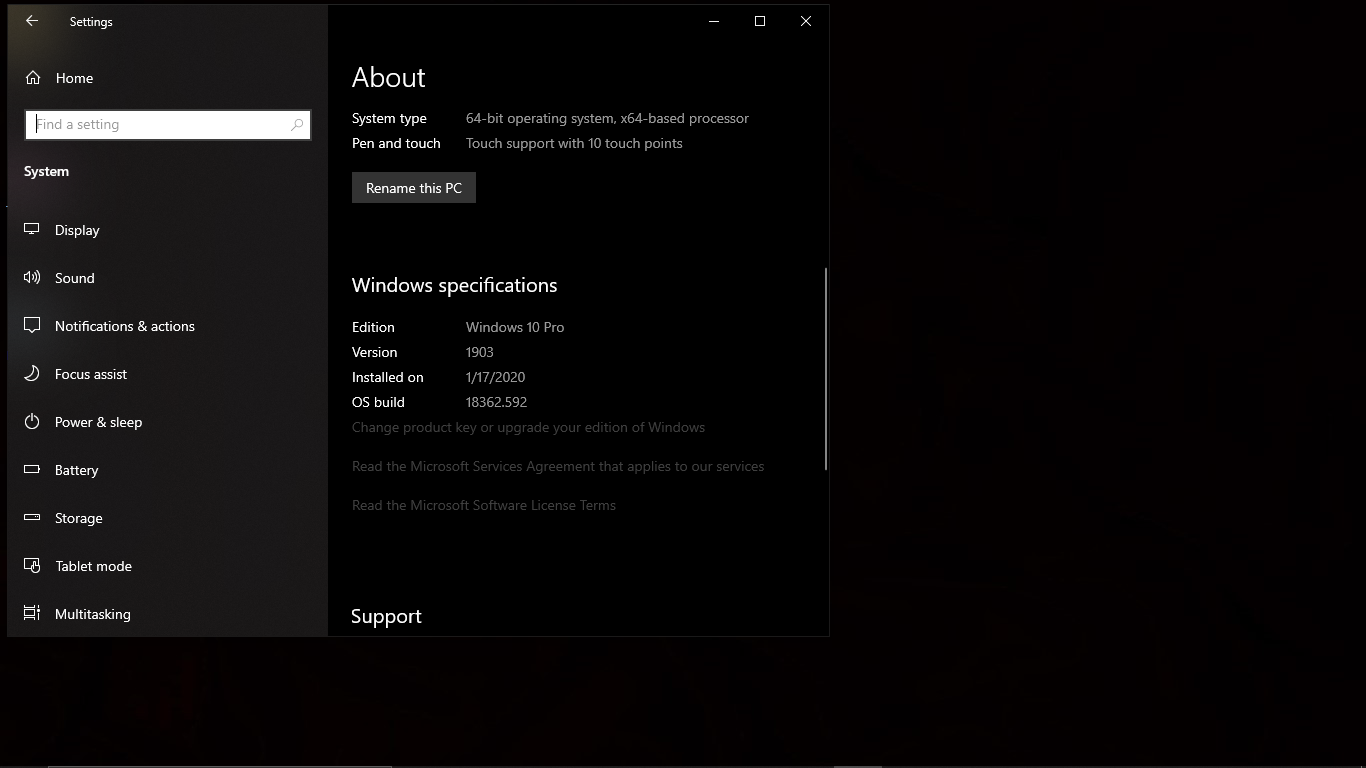Focus the Find a setting search box

click(x=168, y=125)
